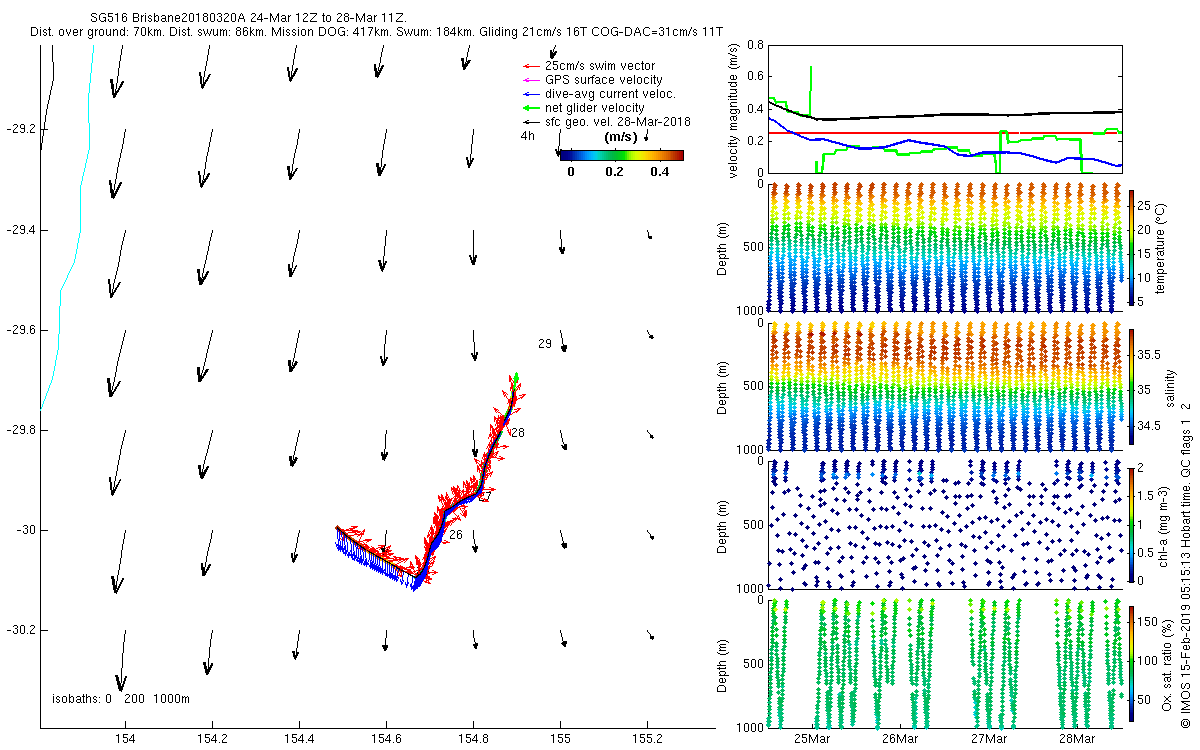Click the temperature colorbar
Screen dimensions: 1200x750
[1131, 246]
